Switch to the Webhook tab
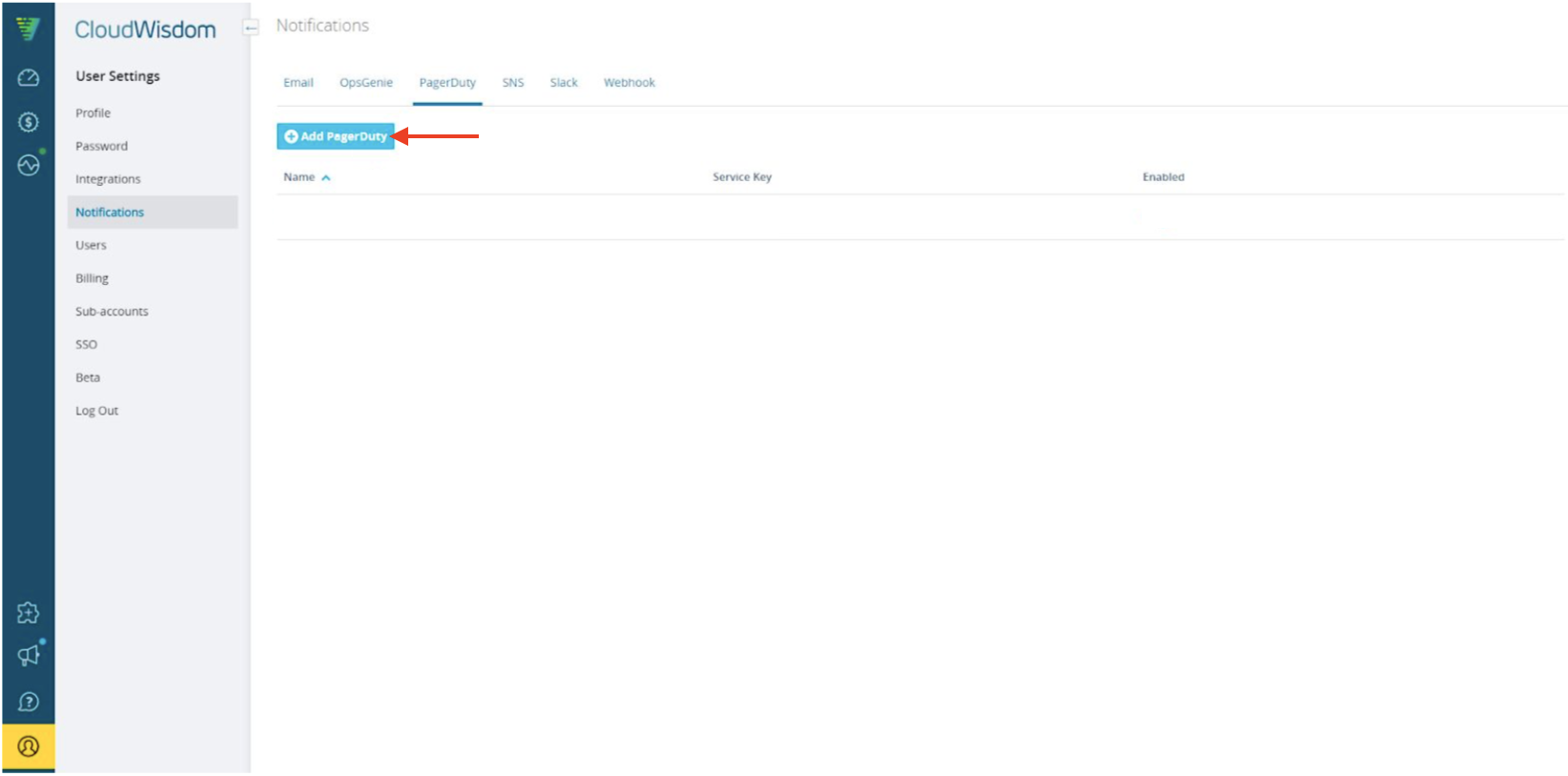 pyautogui.click(x=629, y=83)
